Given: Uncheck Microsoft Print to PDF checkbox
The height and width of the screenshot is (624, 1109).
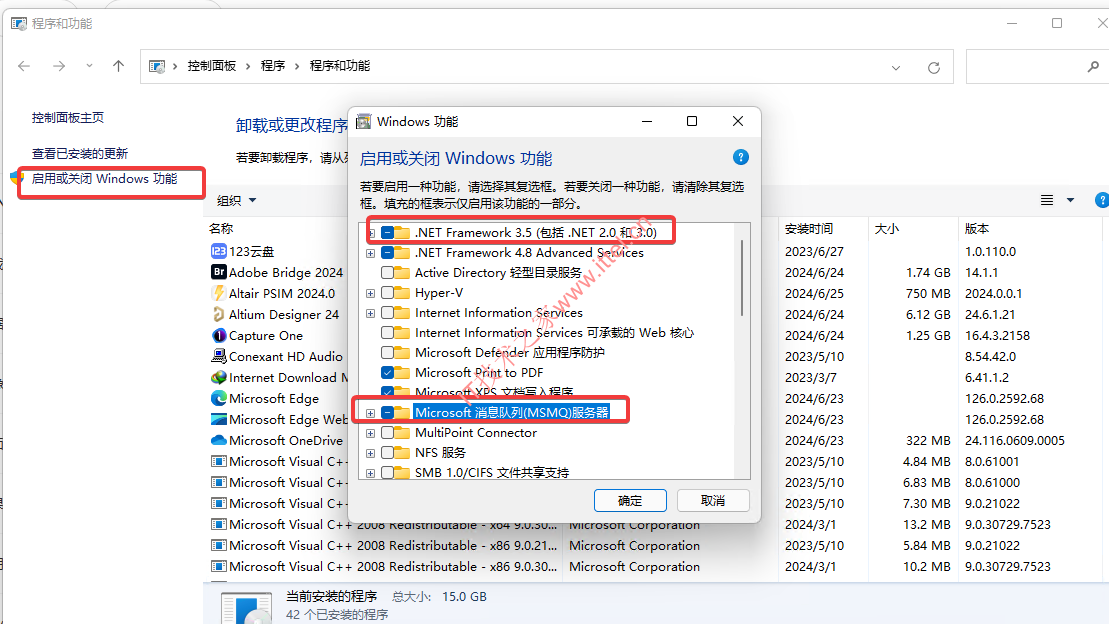Looking at the screenshot, I should click(x=388, y=372).
